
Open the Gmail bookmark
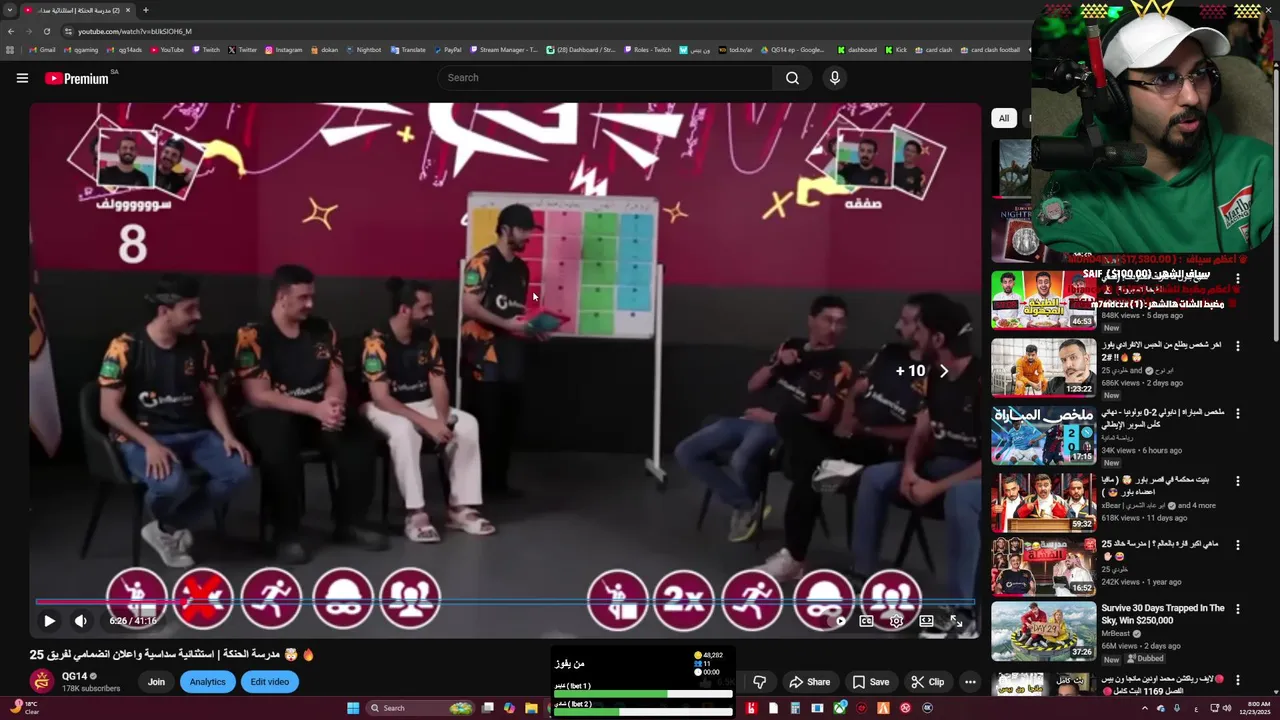(x=42, y=49)
